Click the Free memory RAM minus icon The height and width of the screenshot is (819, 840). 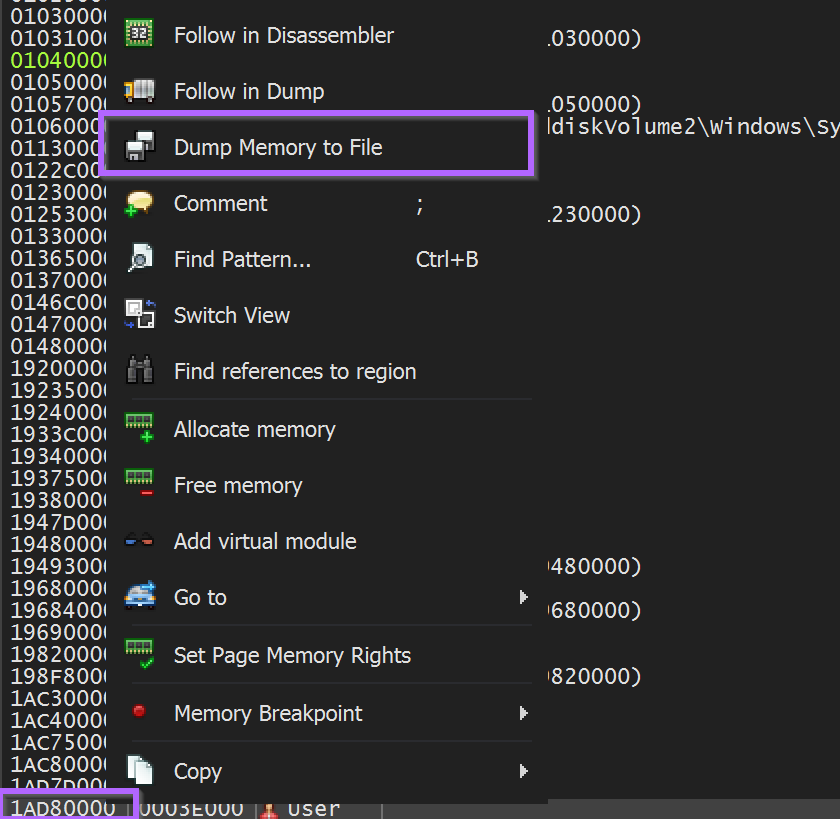tap(139, 483)
